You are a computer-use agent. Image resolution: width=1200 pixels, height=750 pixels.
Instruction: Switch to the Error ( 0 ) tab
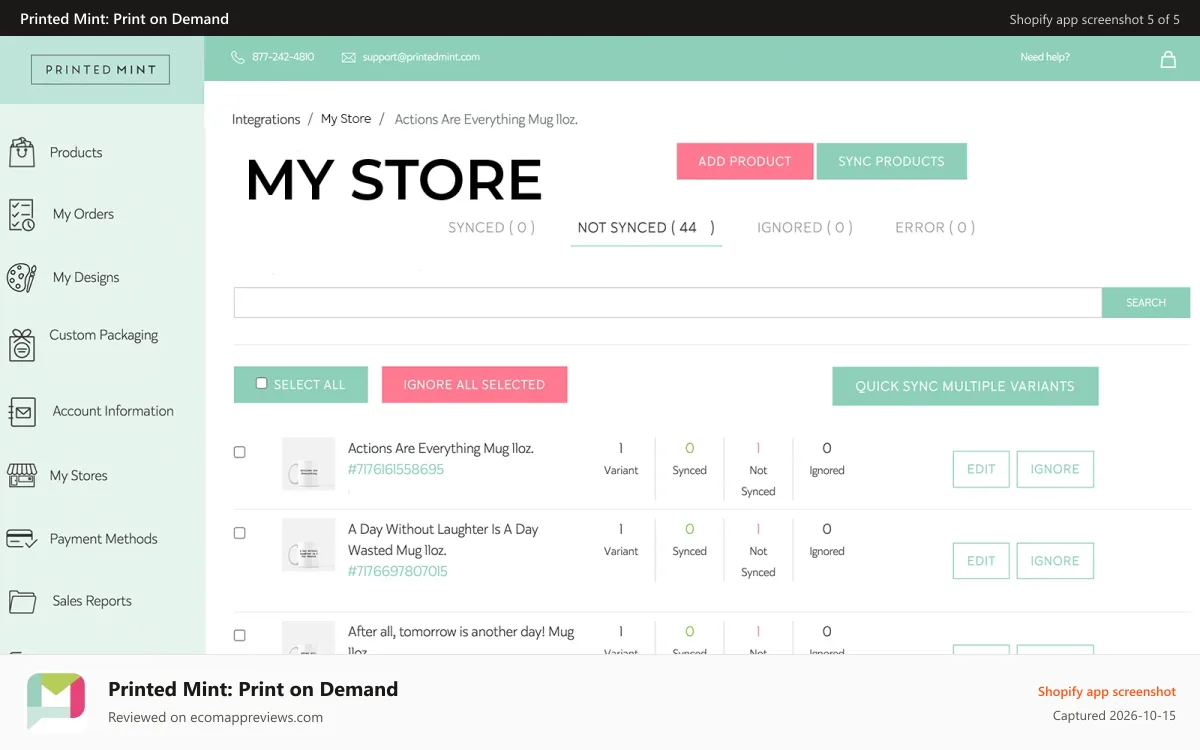(934, 227)
